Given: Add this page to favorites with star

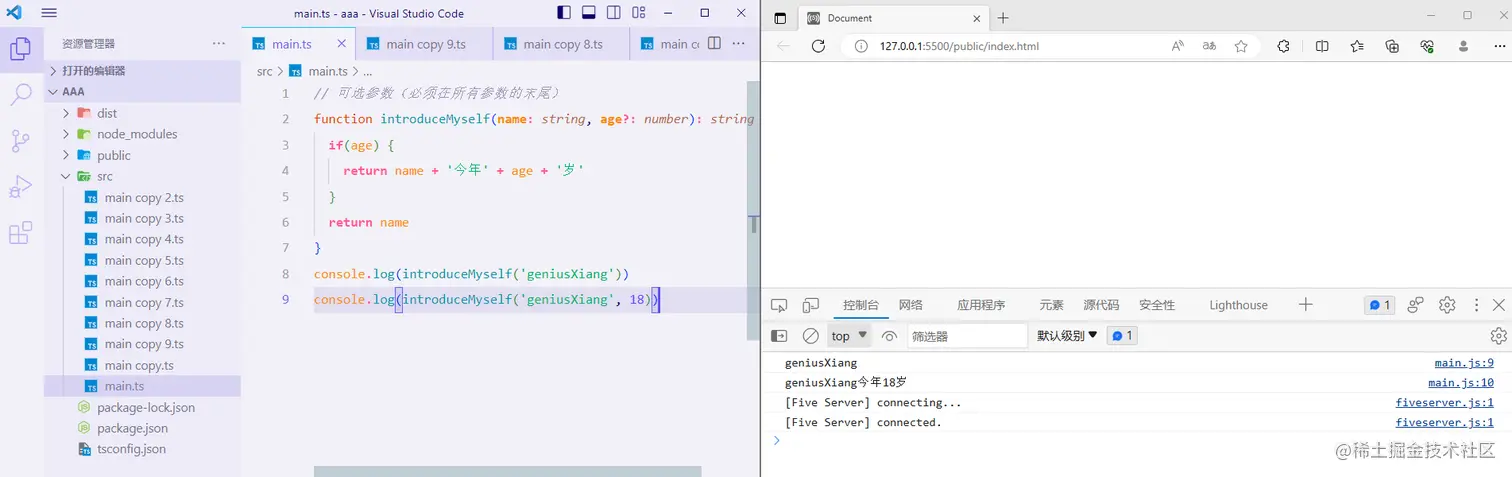Looking at the screenshot, I should [1241, 46].
